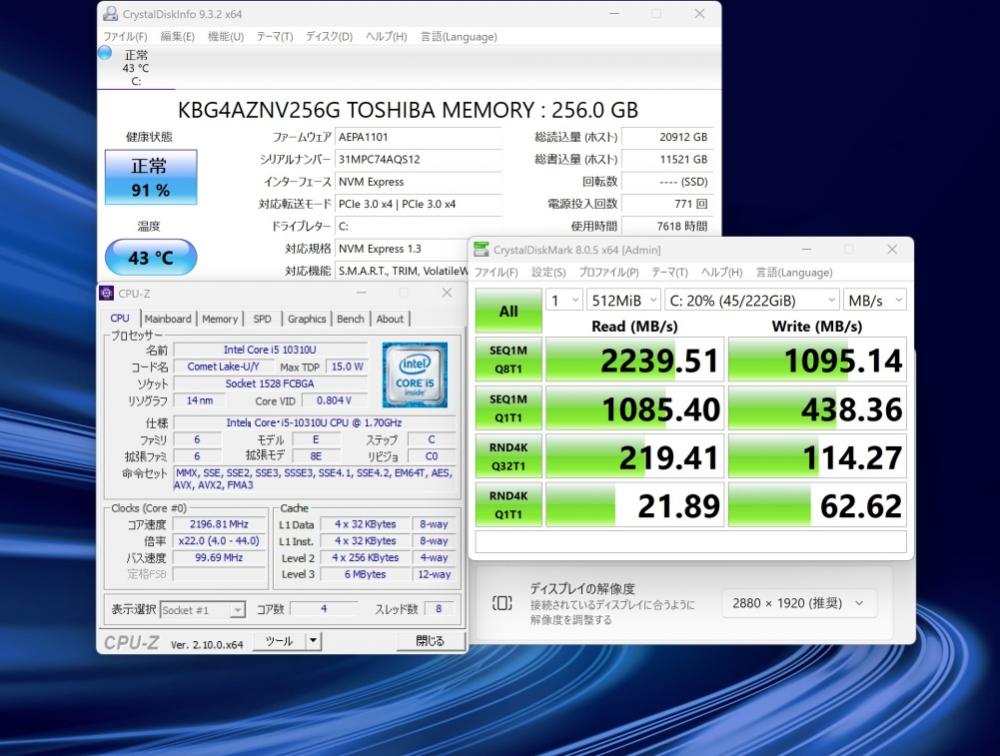Click the sequential read value 2239.51

(635, 360)
